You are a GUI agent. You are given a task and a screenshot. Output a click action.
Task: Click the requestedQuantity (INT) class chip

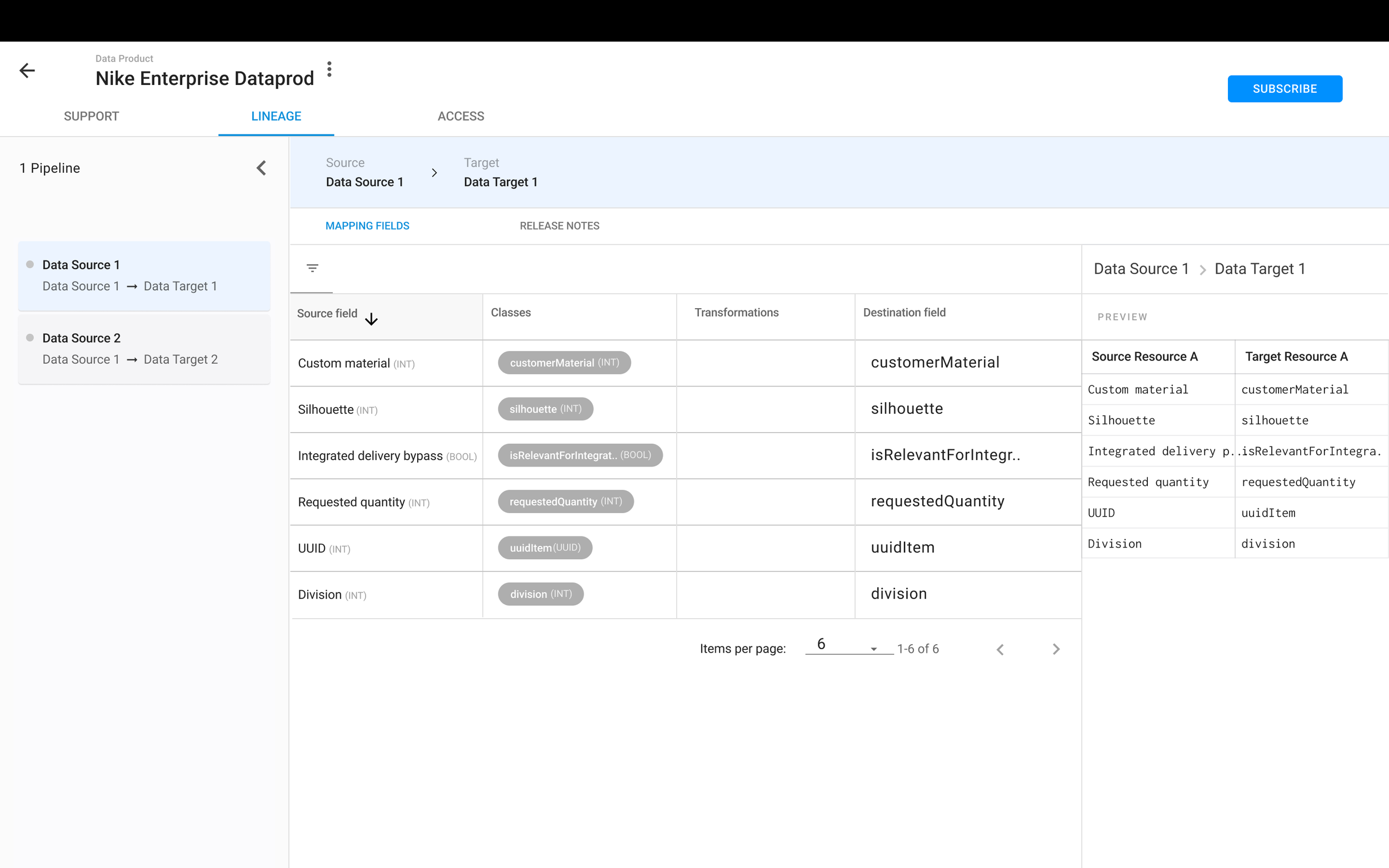pyautogui.click(x=566, y=501)
